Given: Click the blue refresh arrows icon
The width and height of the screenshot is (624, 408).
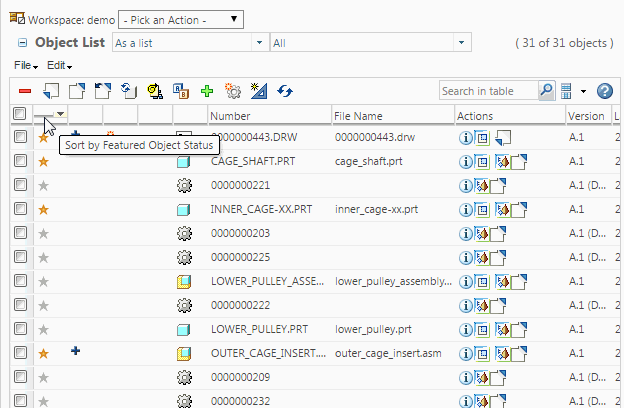Looking at the screenshot, I should [285, 91].
